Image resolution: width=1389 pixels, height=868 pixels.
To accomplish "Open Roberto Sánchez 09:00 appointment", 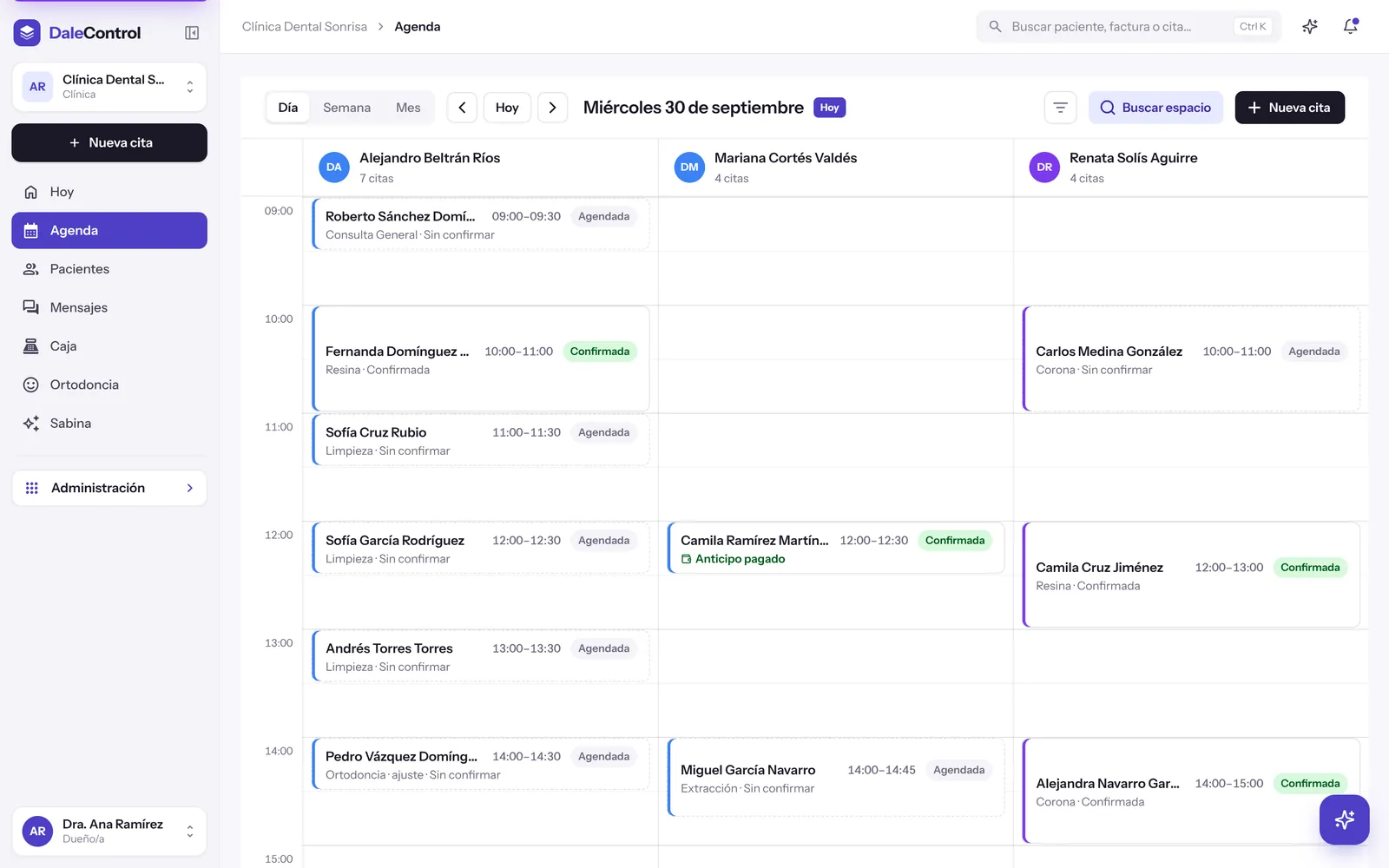I will point(481,225).
